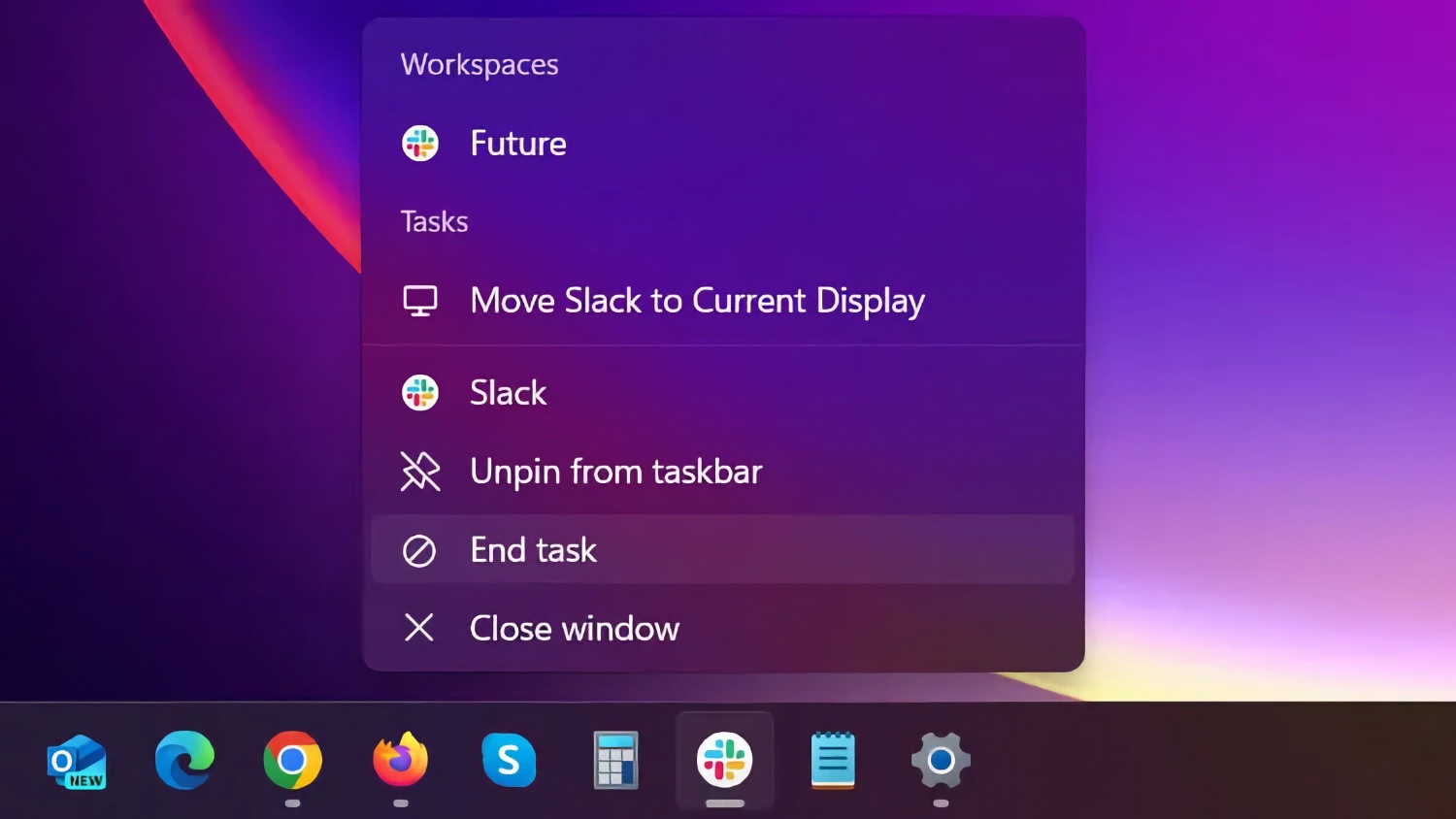The width and height of the screenshot is (1456, 819).
Task: Open Skype from the taskbar
Action: coord(509,762)
